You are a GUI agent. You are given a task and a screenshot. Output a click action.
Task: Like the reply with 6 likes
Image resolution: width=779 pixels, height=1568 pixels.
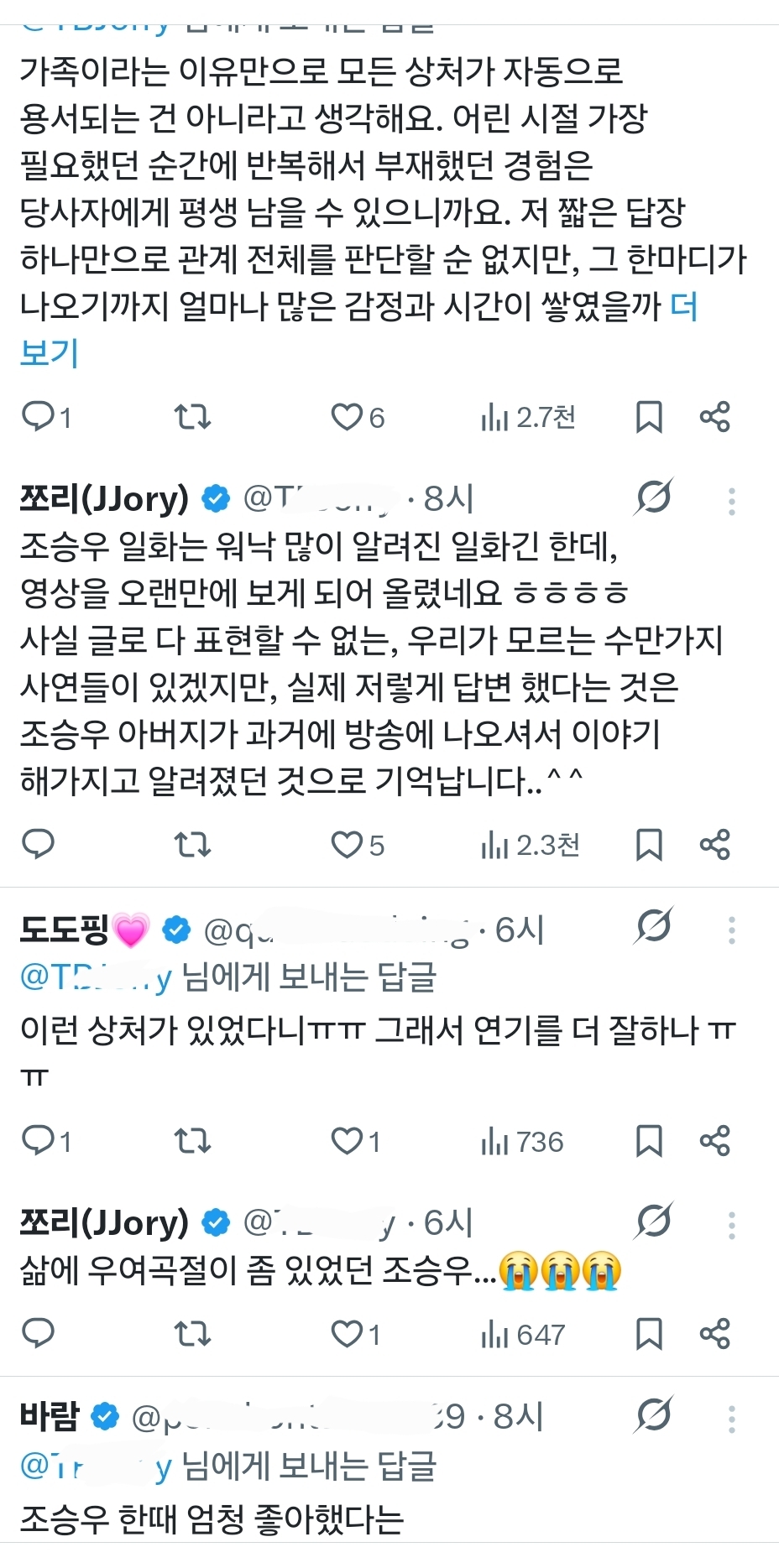[x=358, y=417]
